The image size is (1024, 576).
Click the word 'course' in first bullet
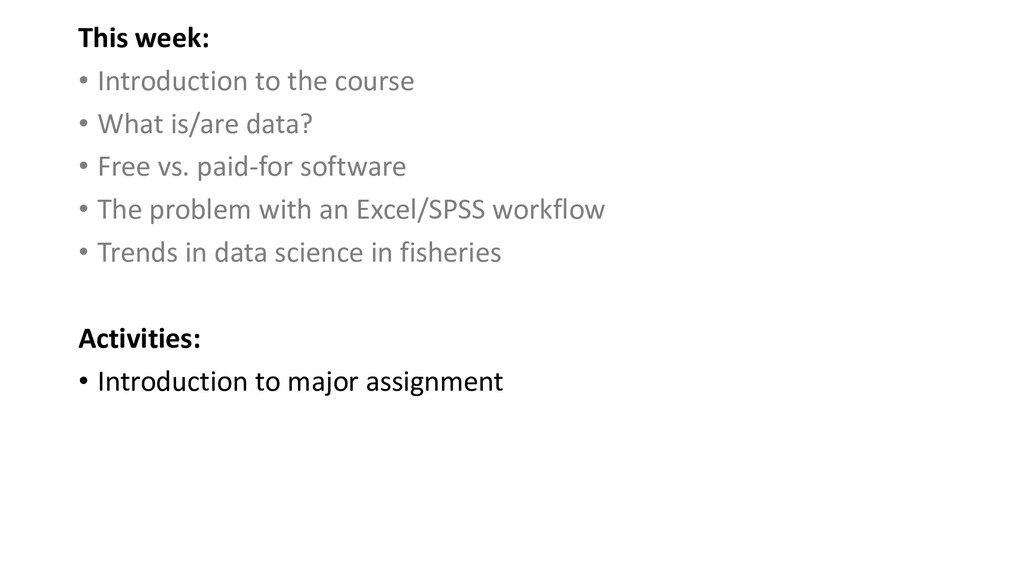pyautogui.click(x=374, y=82)
